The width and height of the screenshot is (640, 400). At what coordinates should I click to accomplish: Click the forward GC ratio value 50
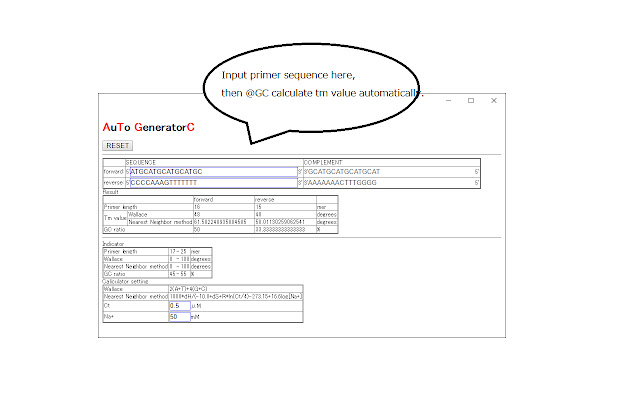point(197,229)
